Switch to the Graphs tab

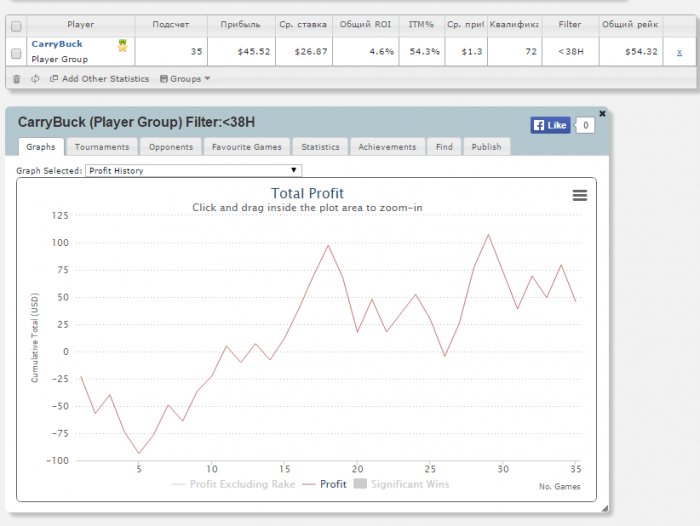41,147
